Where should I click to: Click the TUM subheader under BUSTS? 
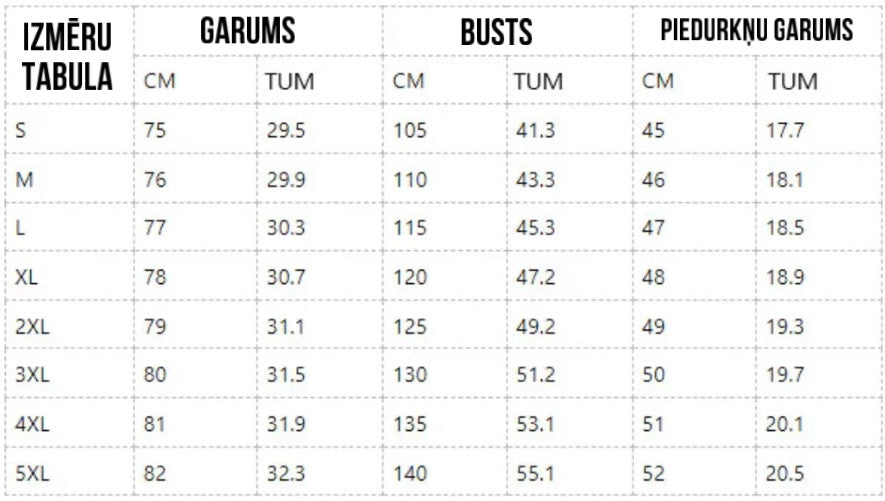pyautogui.click(x=538, y=81)
